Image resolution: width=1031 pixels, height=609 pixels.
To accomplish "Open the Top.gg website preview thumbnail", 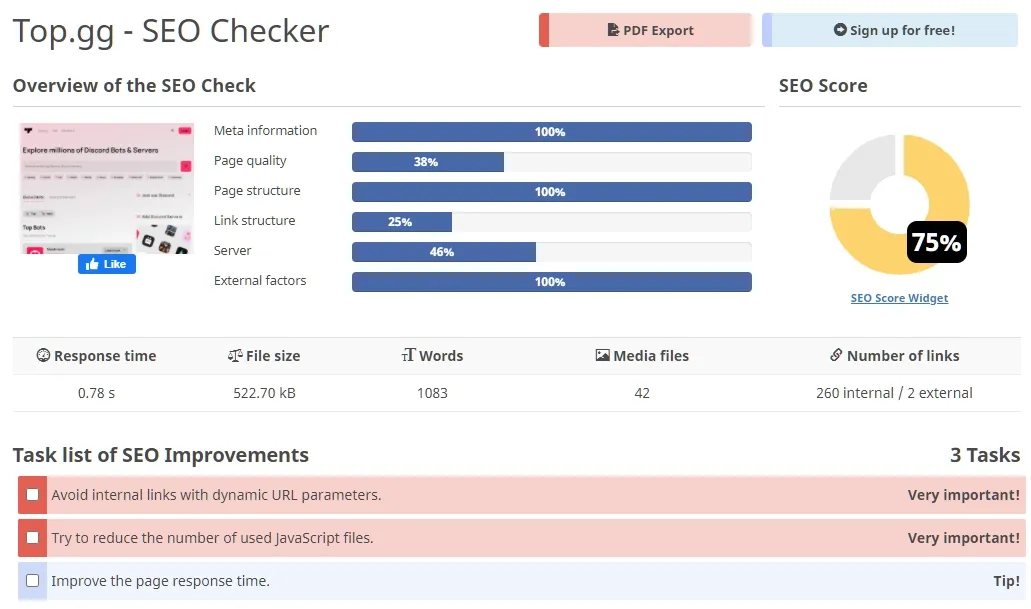I will (107, 189).
